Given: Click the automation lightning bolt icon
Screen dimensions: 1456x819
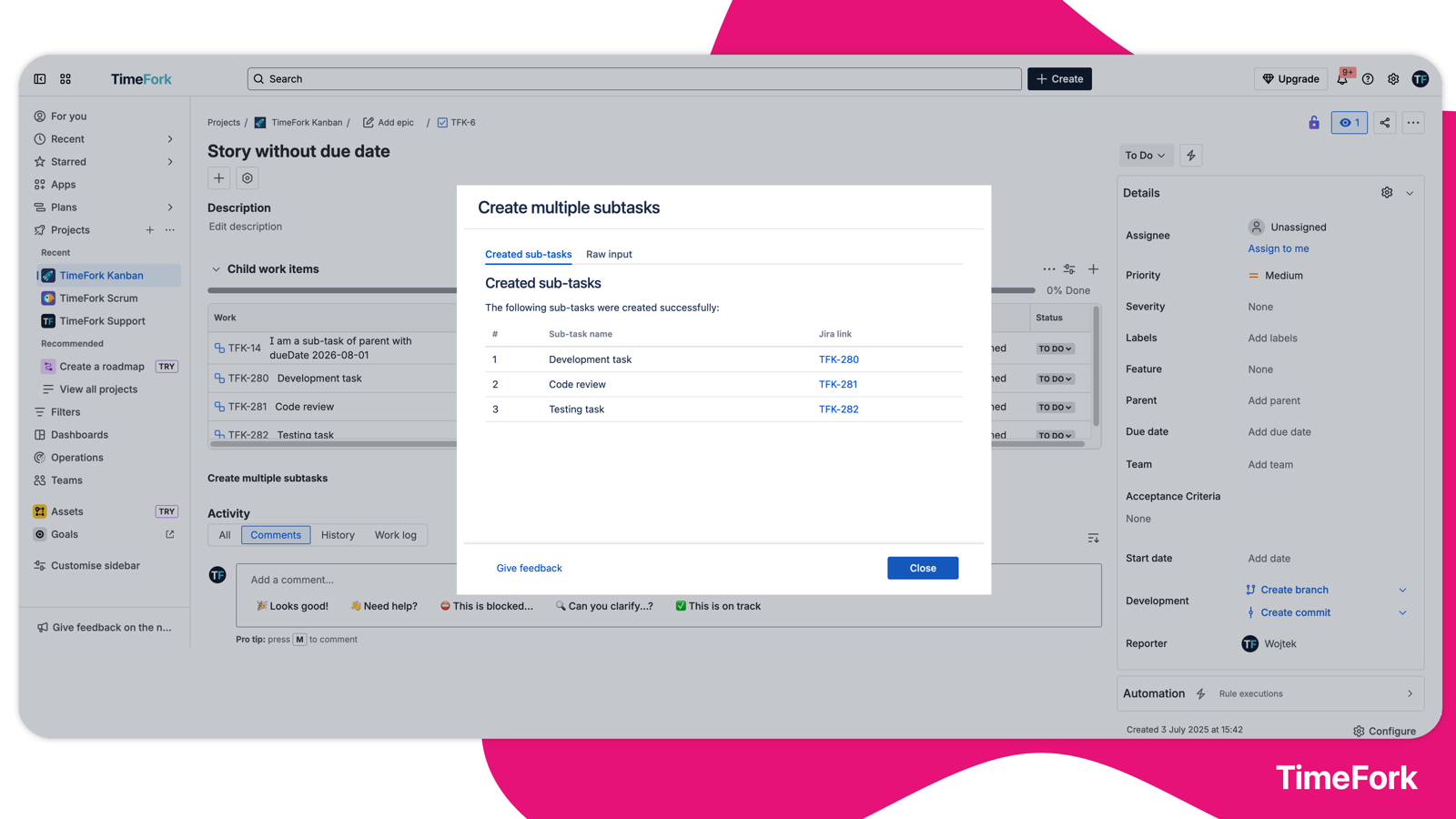Looking at the screenshot, I should pyautogui.click(x=1191, y=155).
